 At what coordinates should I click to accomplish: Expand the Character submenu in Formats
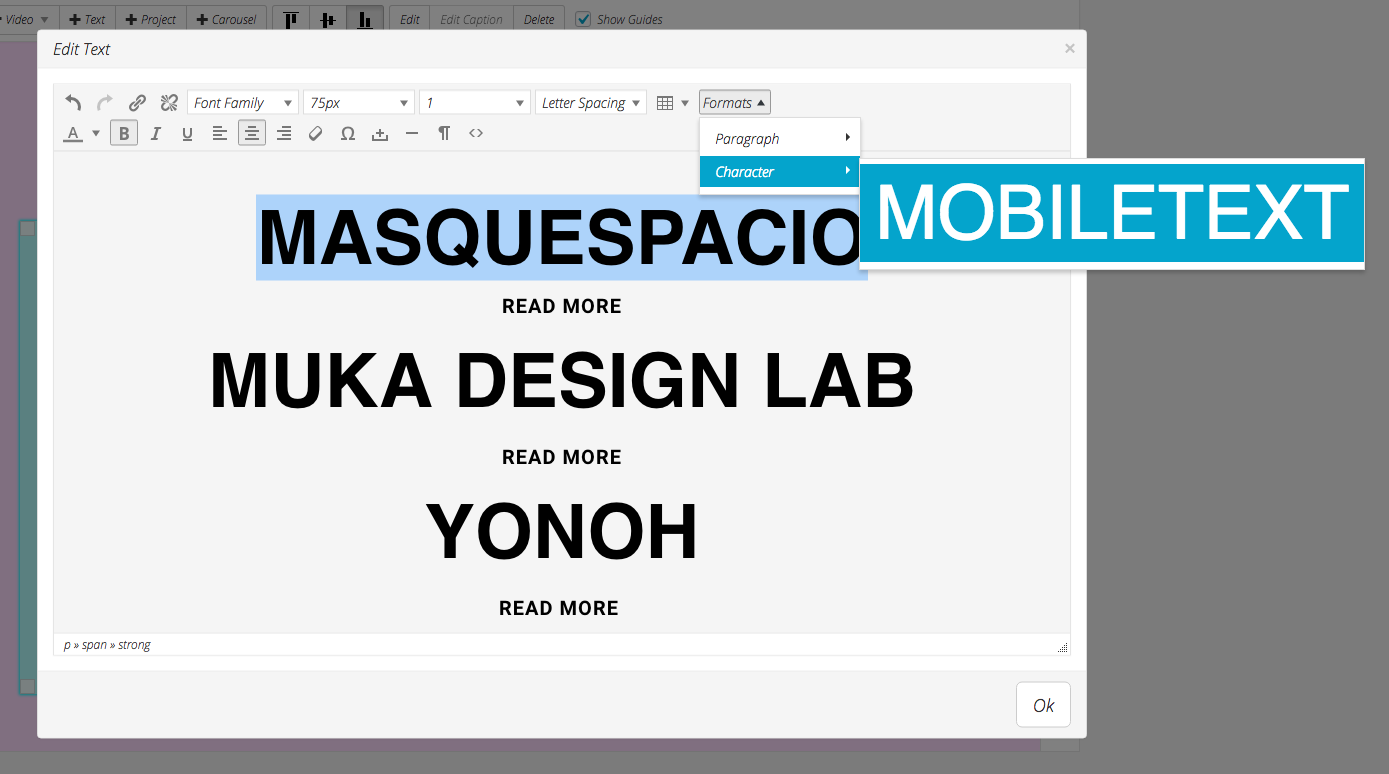click(x=779, y=171)
